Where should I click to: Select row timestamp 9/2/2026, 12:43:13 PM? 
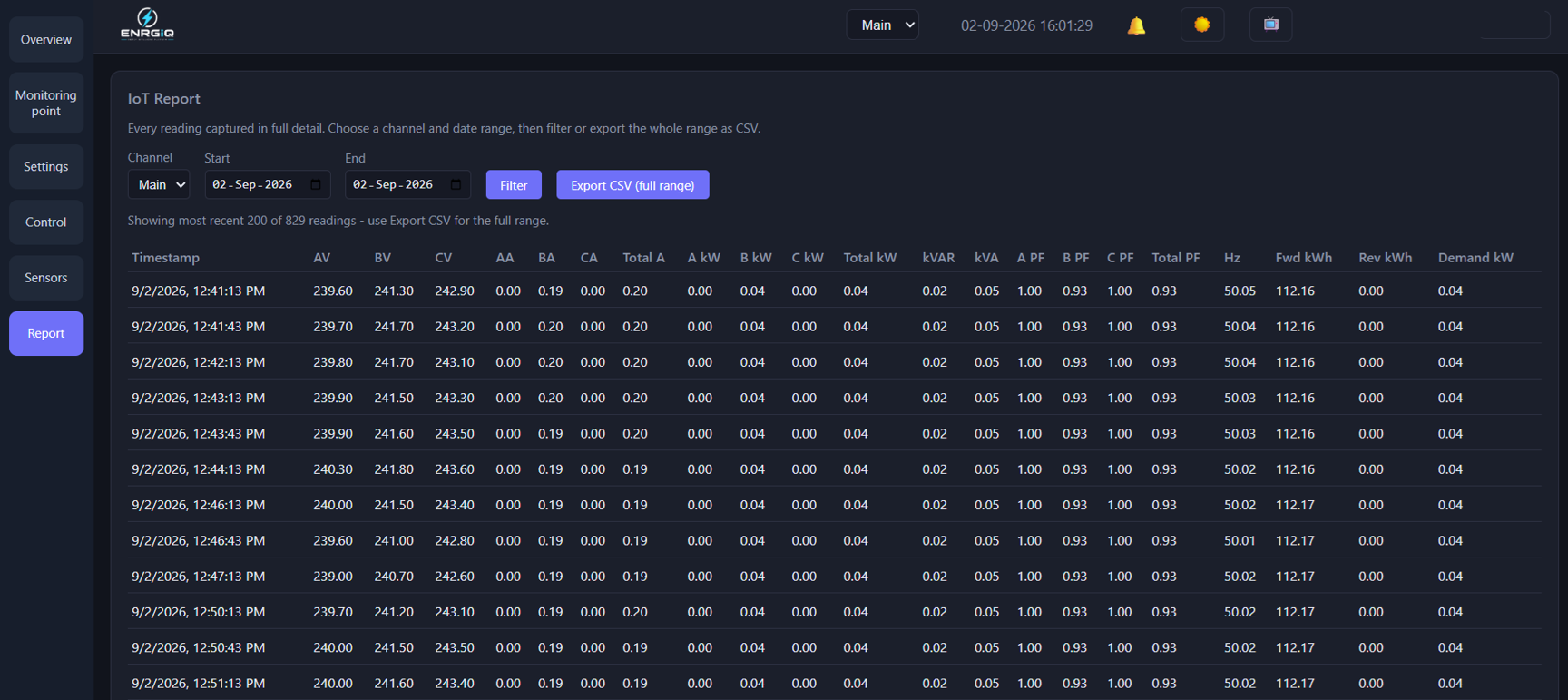point(199,398)
